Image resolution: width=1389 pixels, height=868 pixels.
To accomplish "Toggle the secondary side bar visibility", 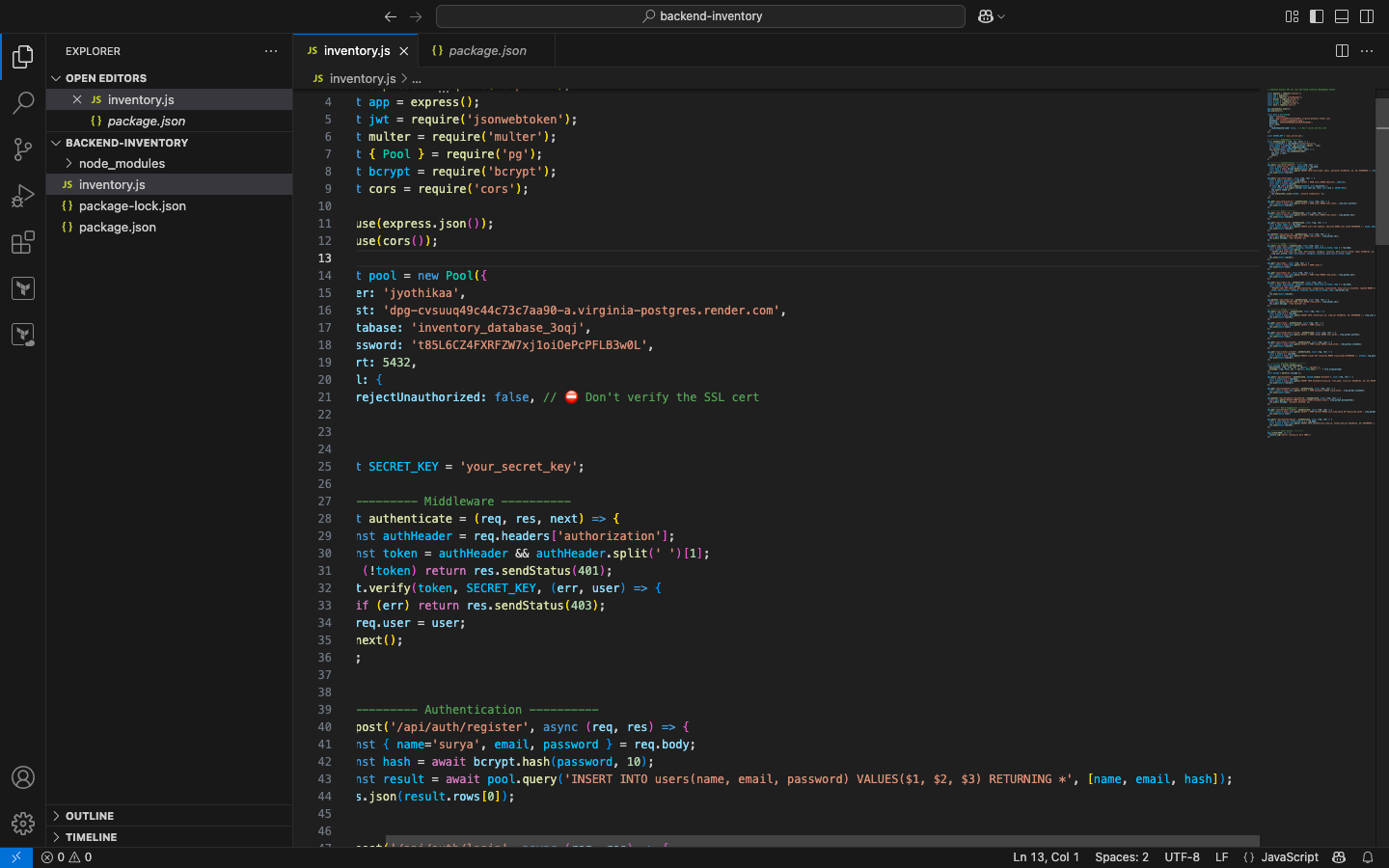I will click(x=1367, y=16).
